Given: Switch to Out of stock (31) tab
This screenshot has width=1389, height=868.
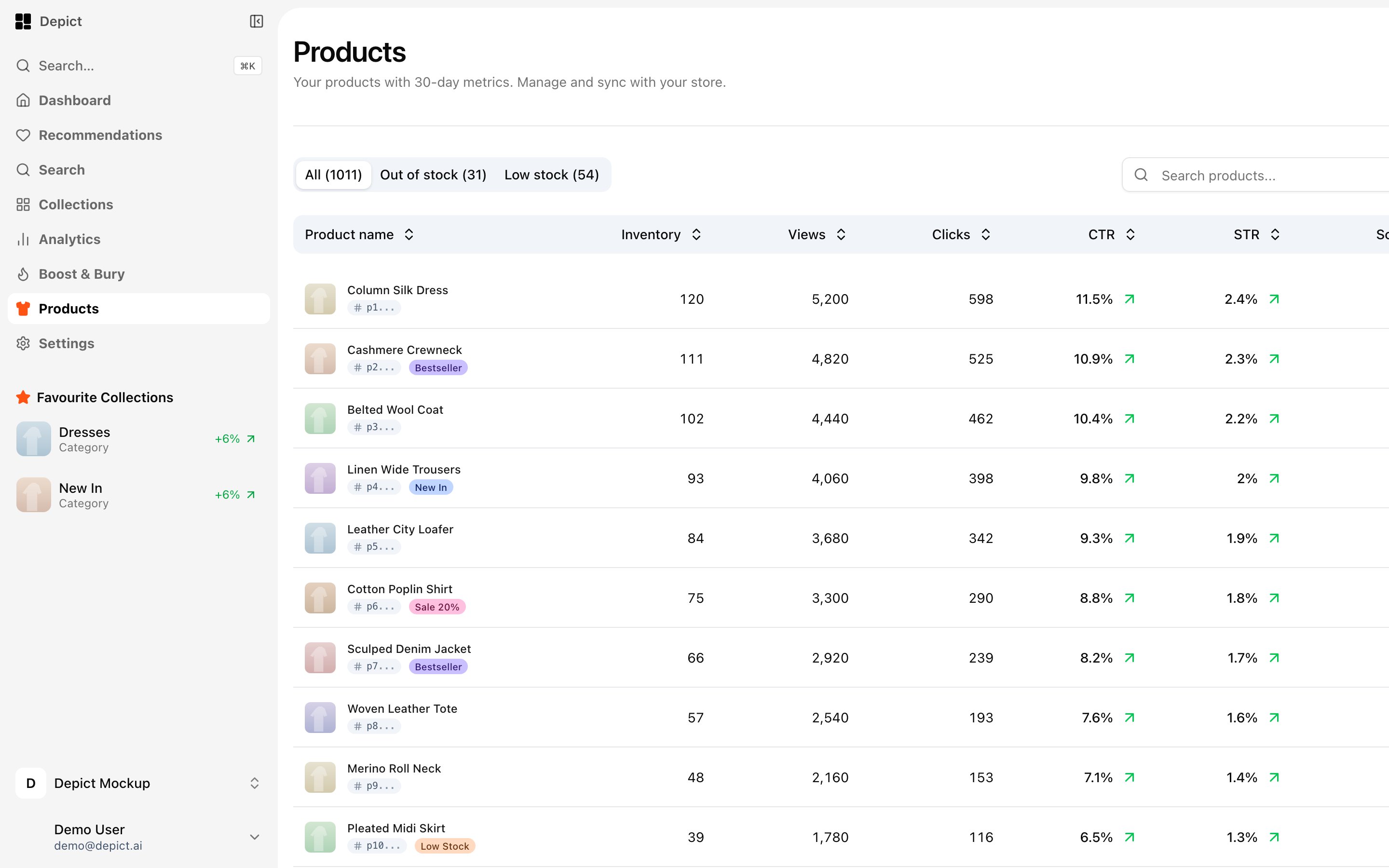Looking at the screenshot, I should pos(434,175).
